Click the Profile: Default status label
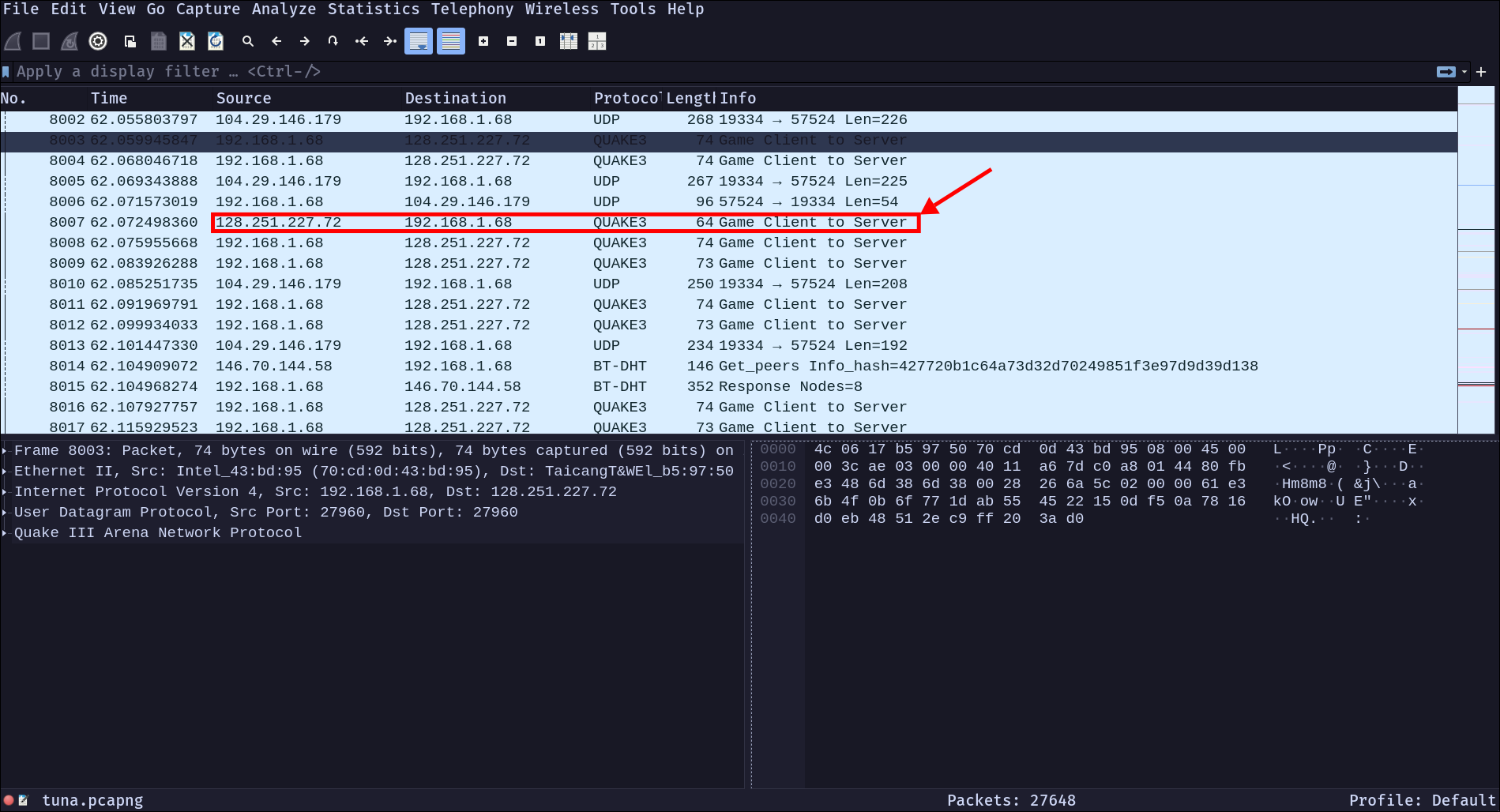Image resolution: width=1500 pixels, height=812 pixels. point(1420,800)
